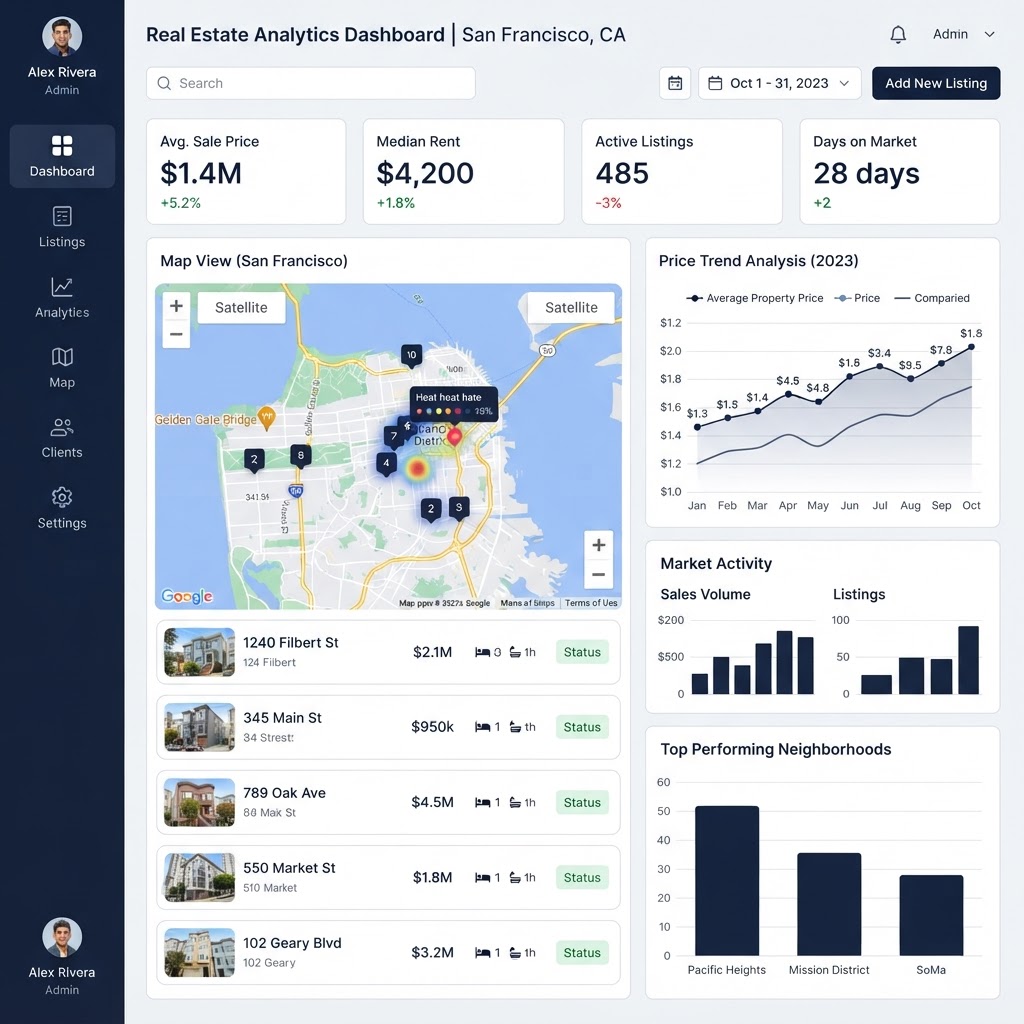This screenshot has width=1024, height=1024.
Task: Click the red location pin on map
Action: click(455, 438)
